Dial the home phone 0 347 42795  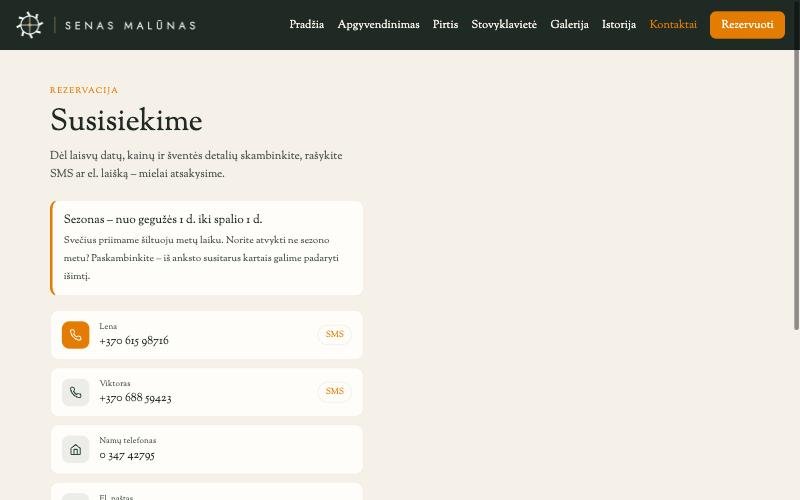127,456
